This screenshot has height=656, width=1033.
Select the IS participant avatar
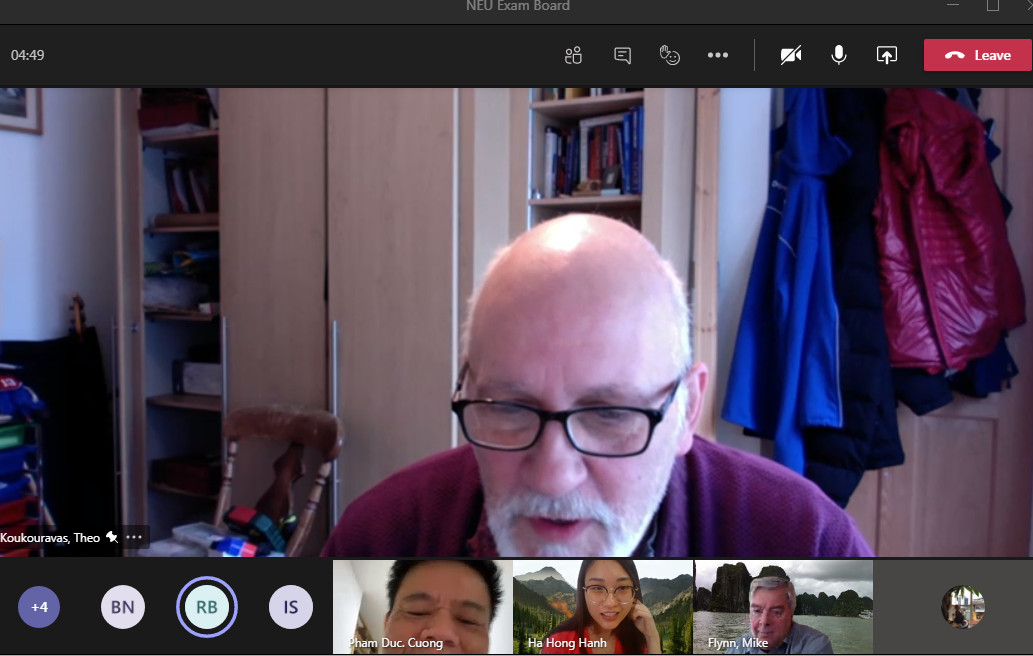[291, 607]
